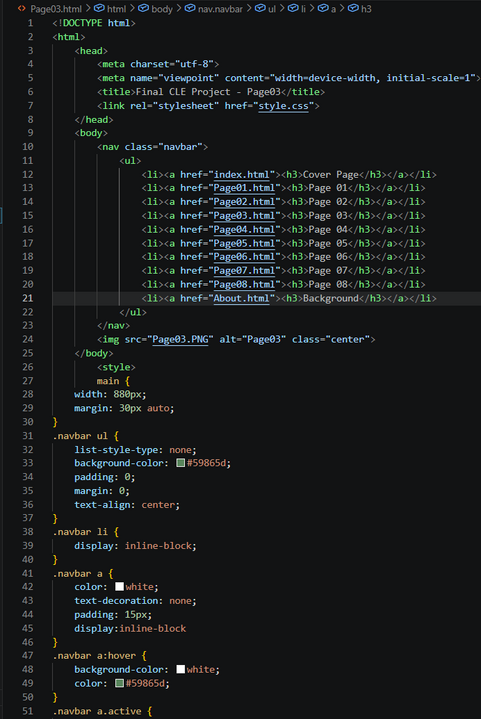Click the '.navbar a.active' selector text
This screenshot has height=719, width=481.
97,711
